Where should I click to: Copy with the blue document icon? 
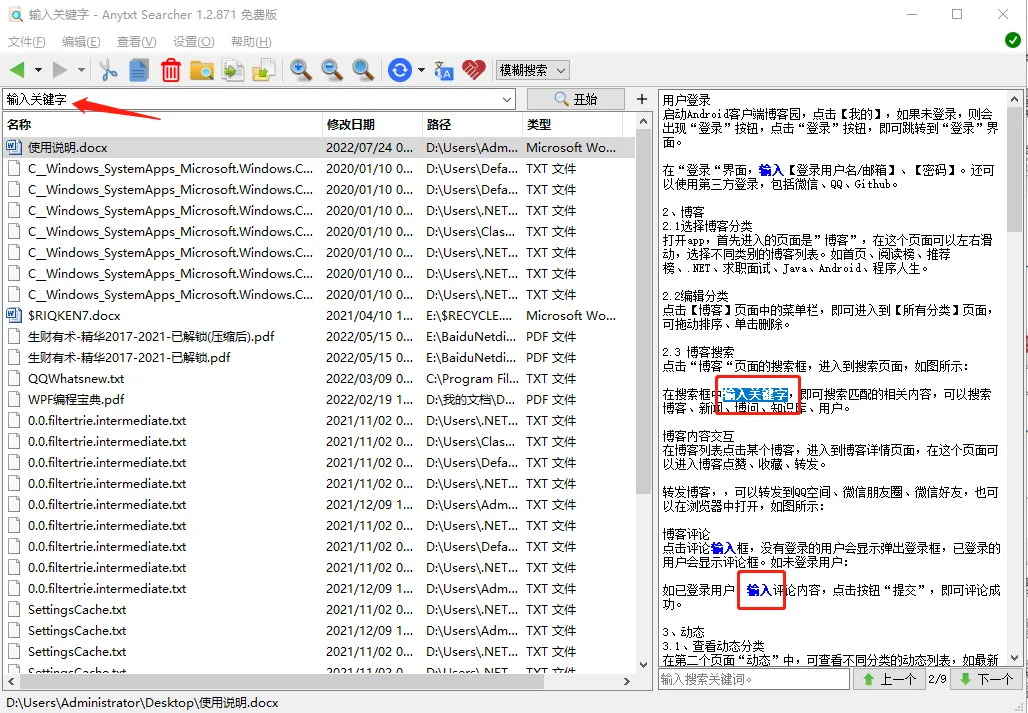click(139, 69)
